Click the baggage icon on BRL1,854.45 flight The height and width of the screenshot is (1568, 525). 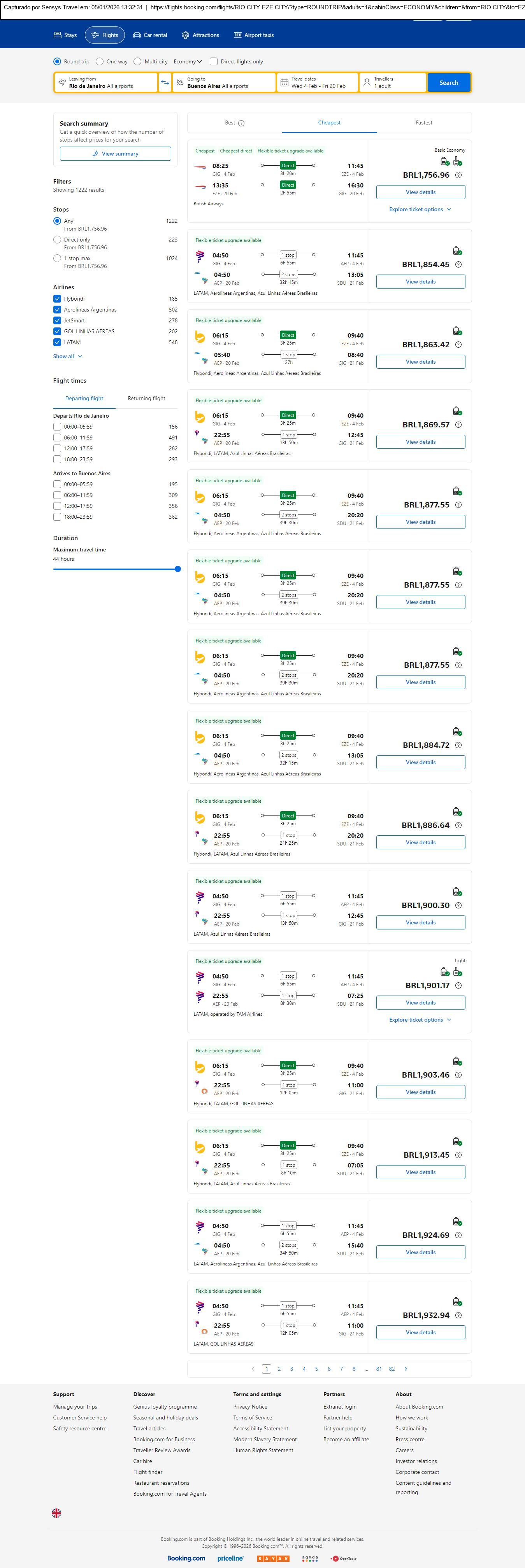click(x=457, y=251)
